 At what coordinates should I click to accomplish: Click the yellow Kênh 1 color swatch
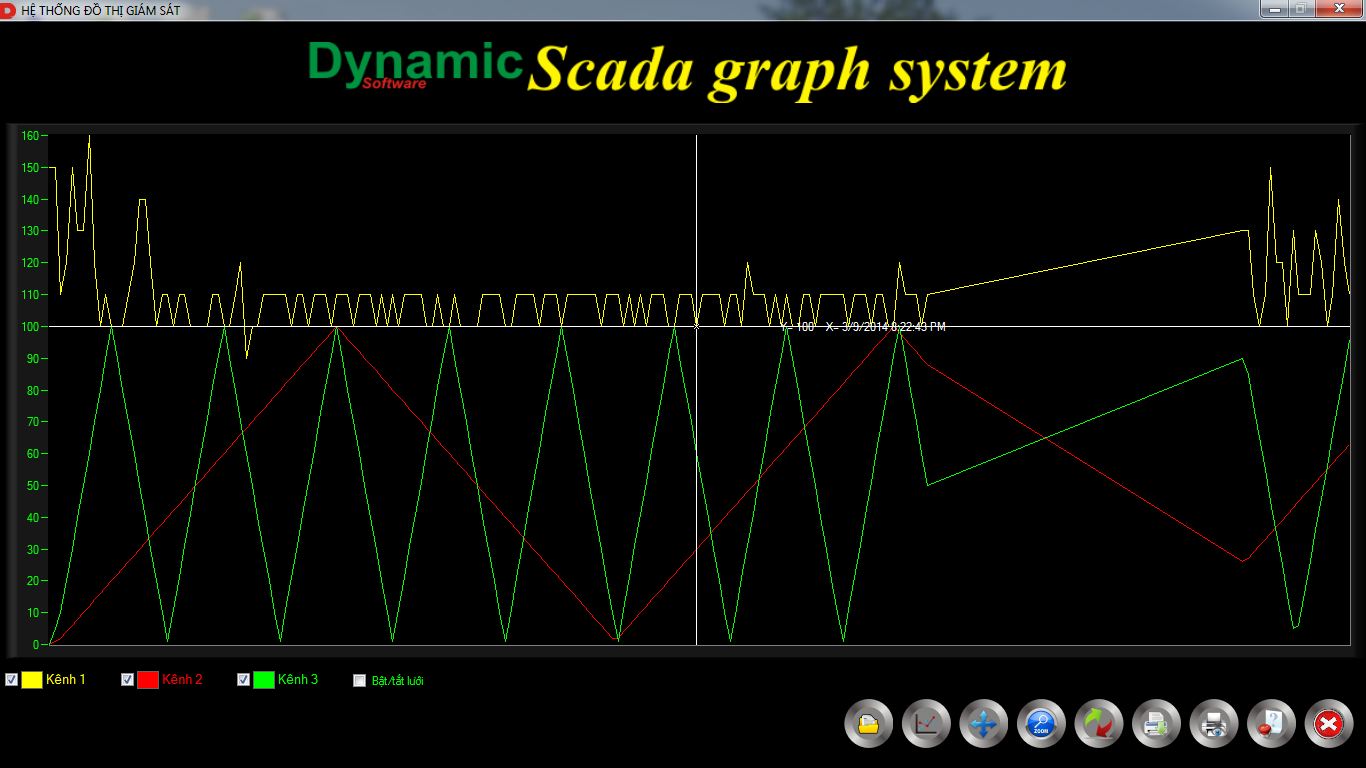pyautogui.click(x=32, y=680)
